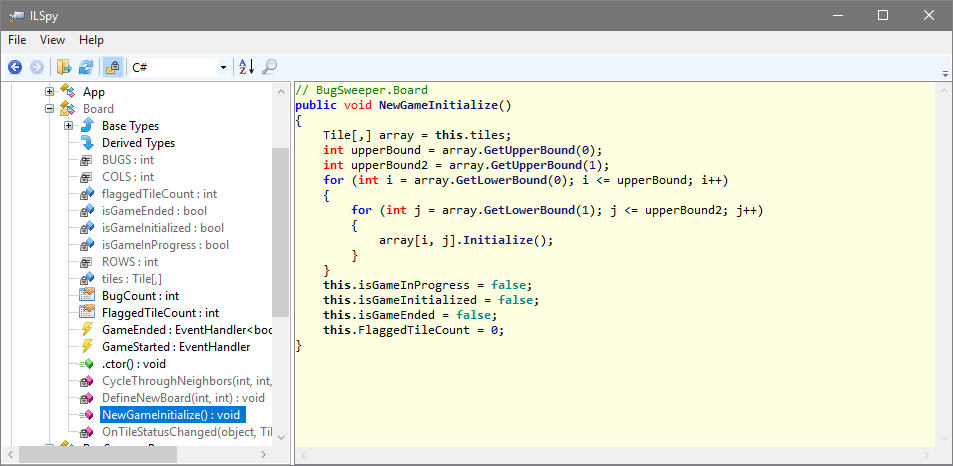Click the Forward navigation arrow
Screen dimensions: 953x466
coord(36,67)
